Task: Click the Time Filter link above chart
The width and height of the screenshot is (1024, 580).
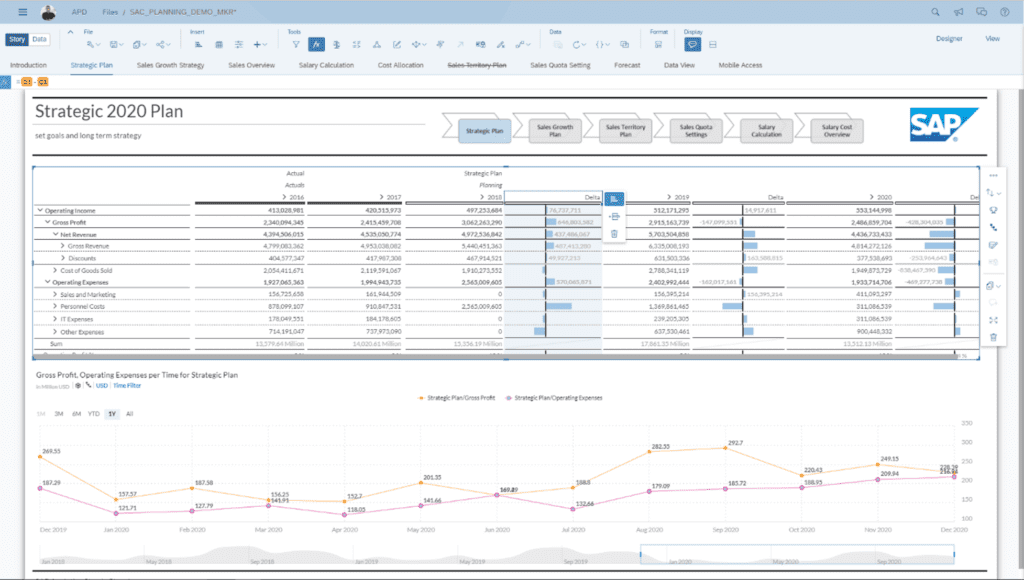Action: point(127,385)
